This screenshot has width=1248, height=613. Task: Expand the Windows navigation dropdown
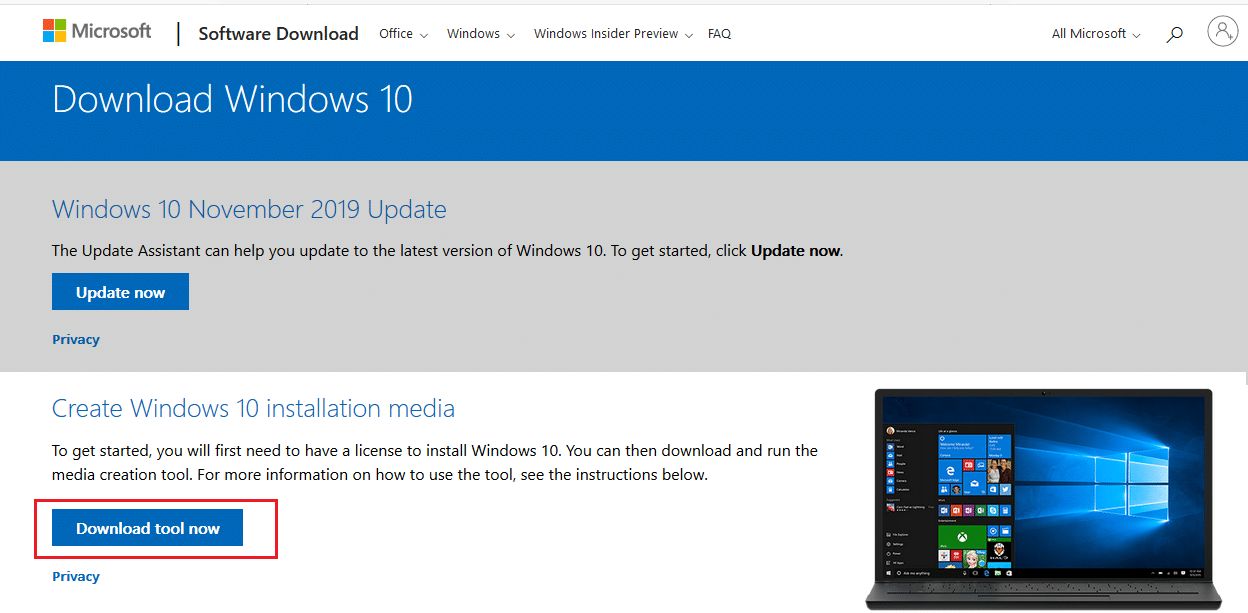(480, 34)
